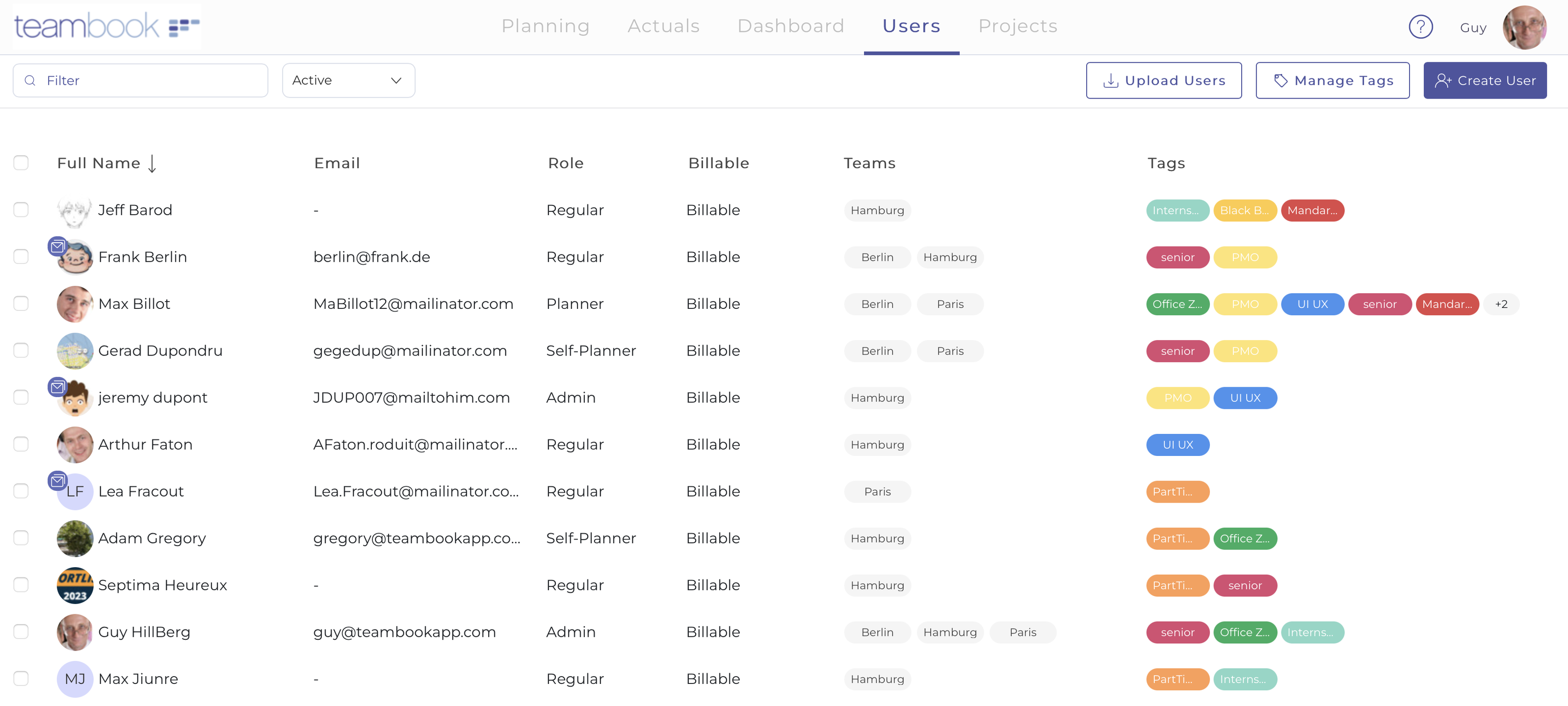The width and height of the screenshot is (1568, 706).
Task: Check the box next to Jeff Barod
Action: pyautogui.click(x=21, y=210)
